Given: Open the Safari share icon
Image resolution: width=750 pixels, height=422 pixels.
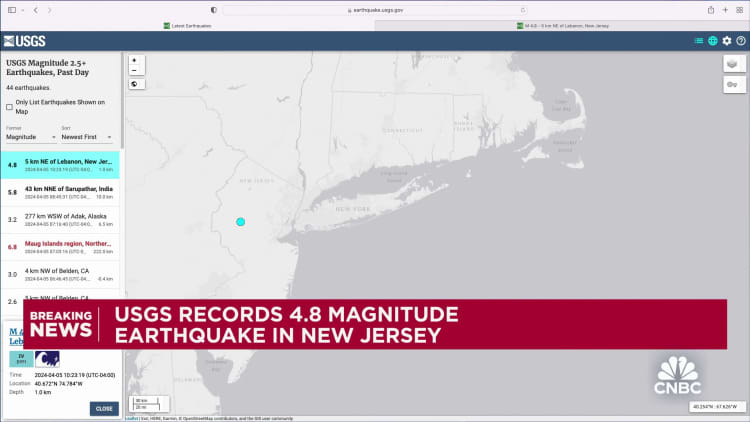Looking at the screenshot, I should (711, 10).
